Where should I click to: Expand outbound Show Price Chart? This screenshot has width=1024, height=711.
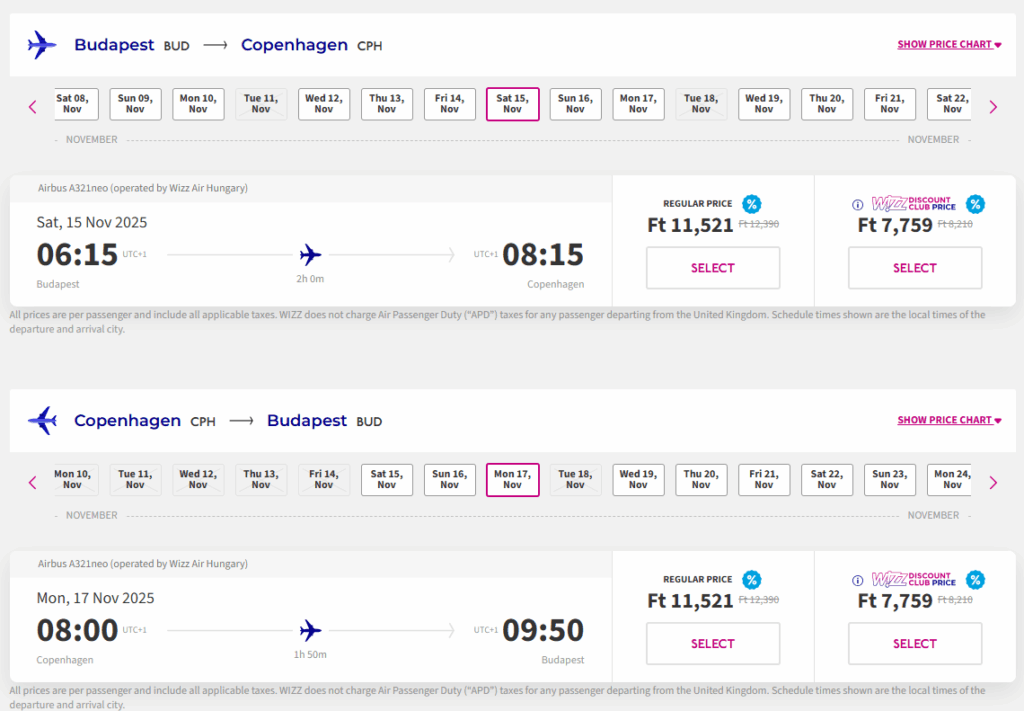click(949, 45)
